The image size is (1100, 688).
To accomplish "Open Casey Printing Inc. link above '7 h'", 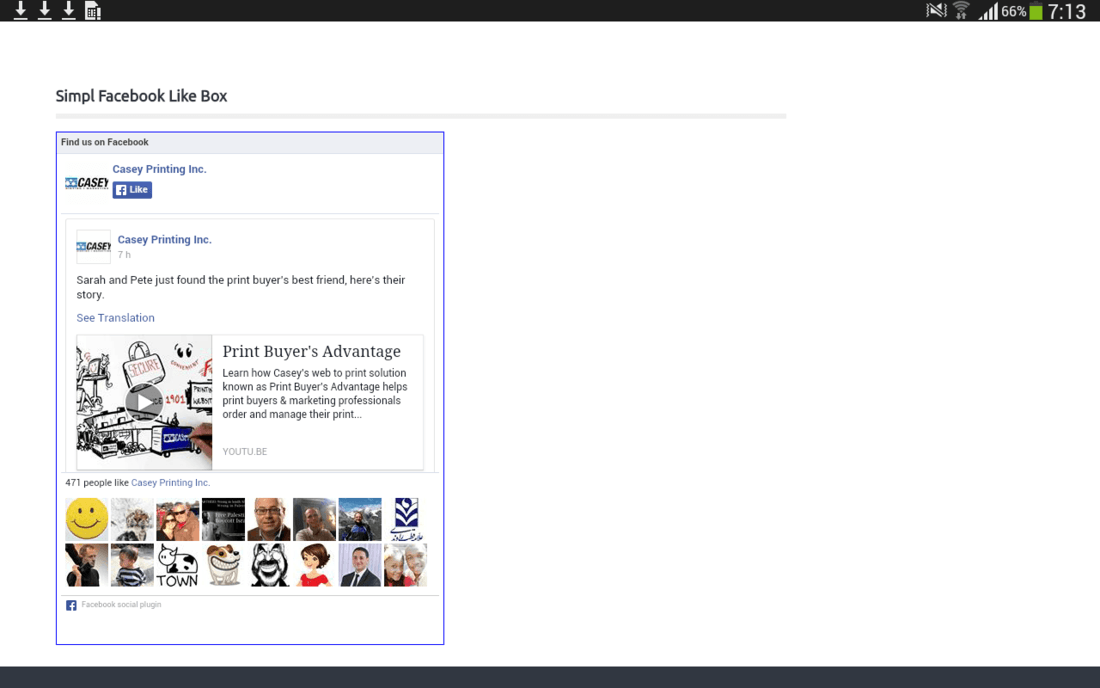I will (x=164, y=240).
